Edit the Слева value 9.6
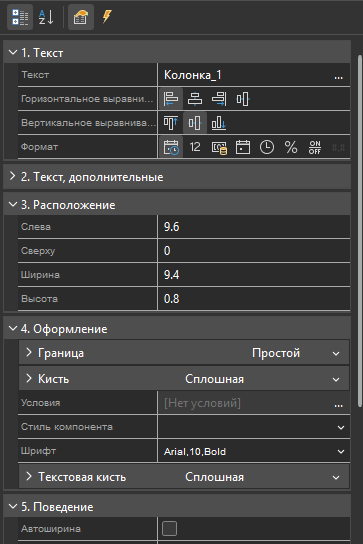 click(x=254, y=227)
